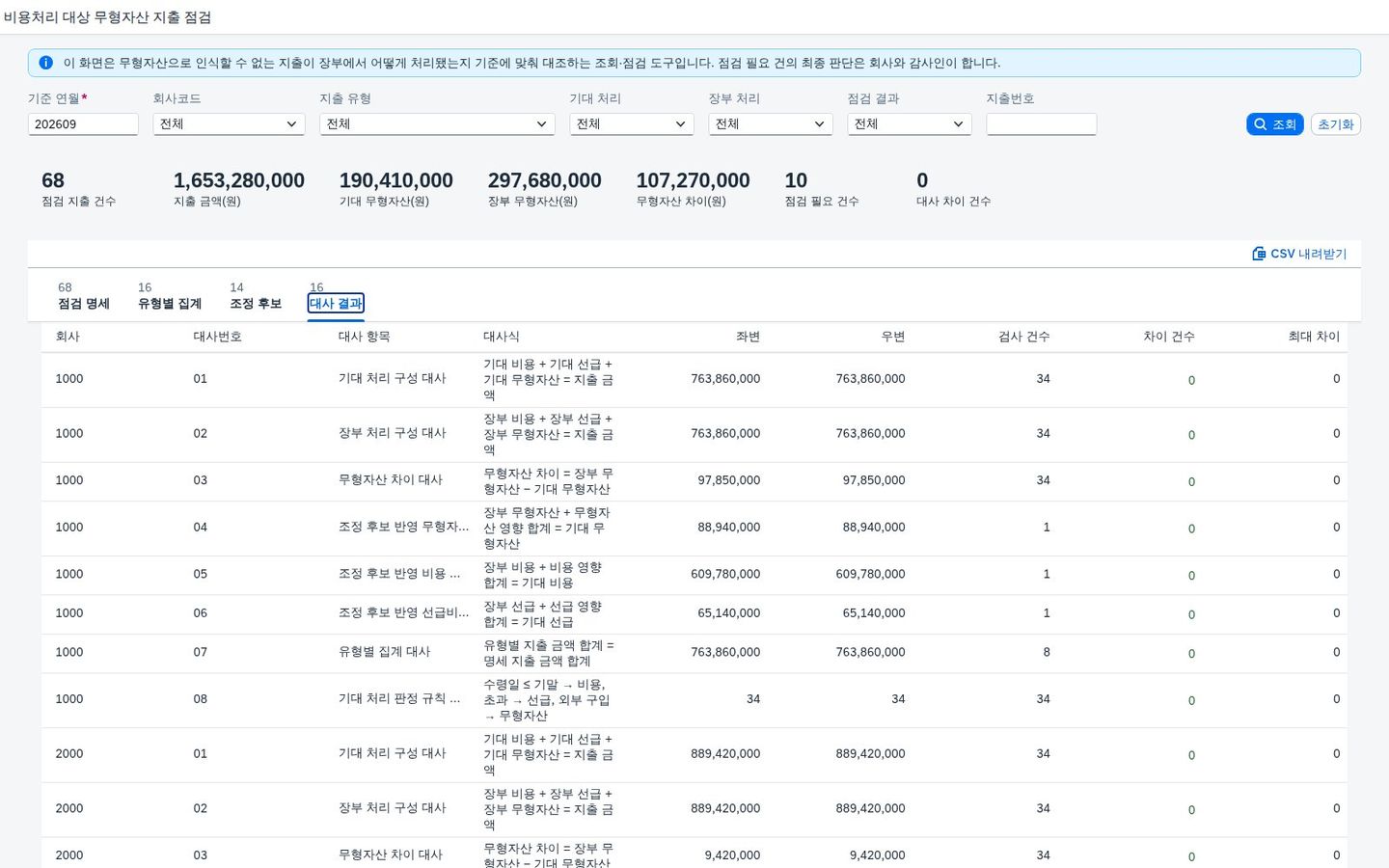Image resolution: width=1389 pixels, height=868 pixels.
Task: Focus the 기준 연월 input field
Action: (83, 124)
